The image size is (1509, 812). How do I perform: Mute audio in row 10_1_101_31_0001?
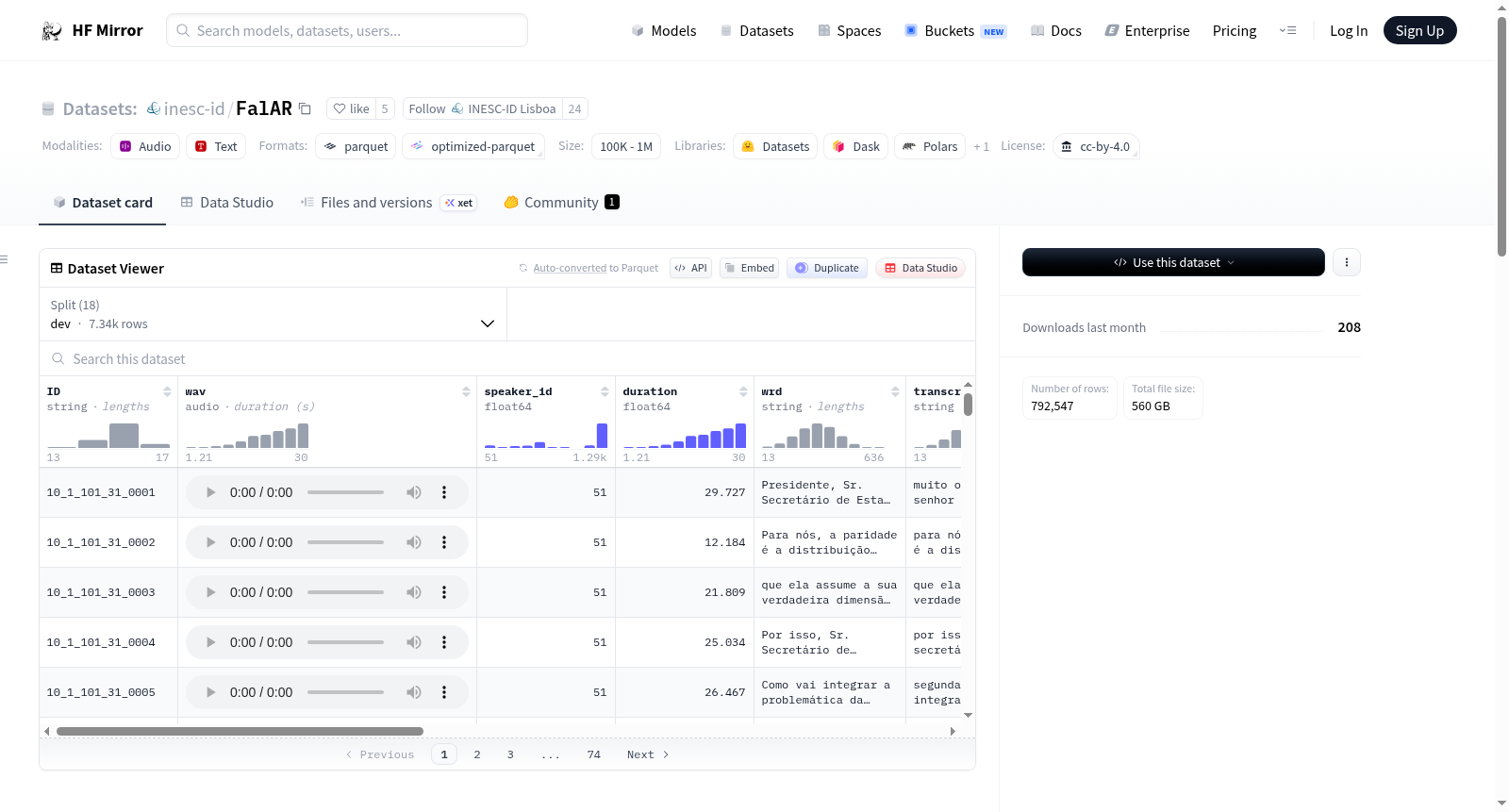(x=414, y=492)
